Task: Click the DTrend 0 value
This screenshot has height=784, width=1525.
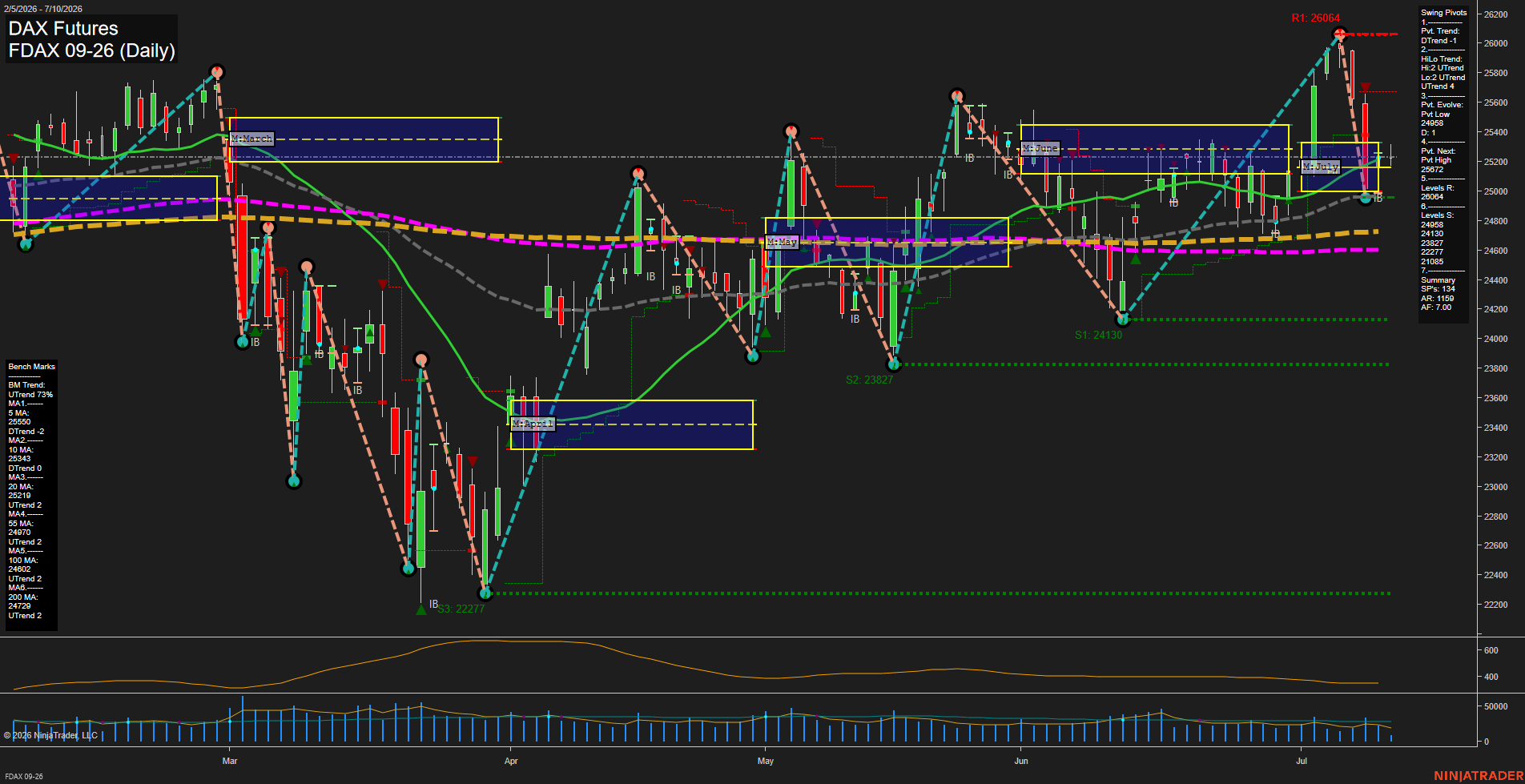Action: (x=25, y=468)
